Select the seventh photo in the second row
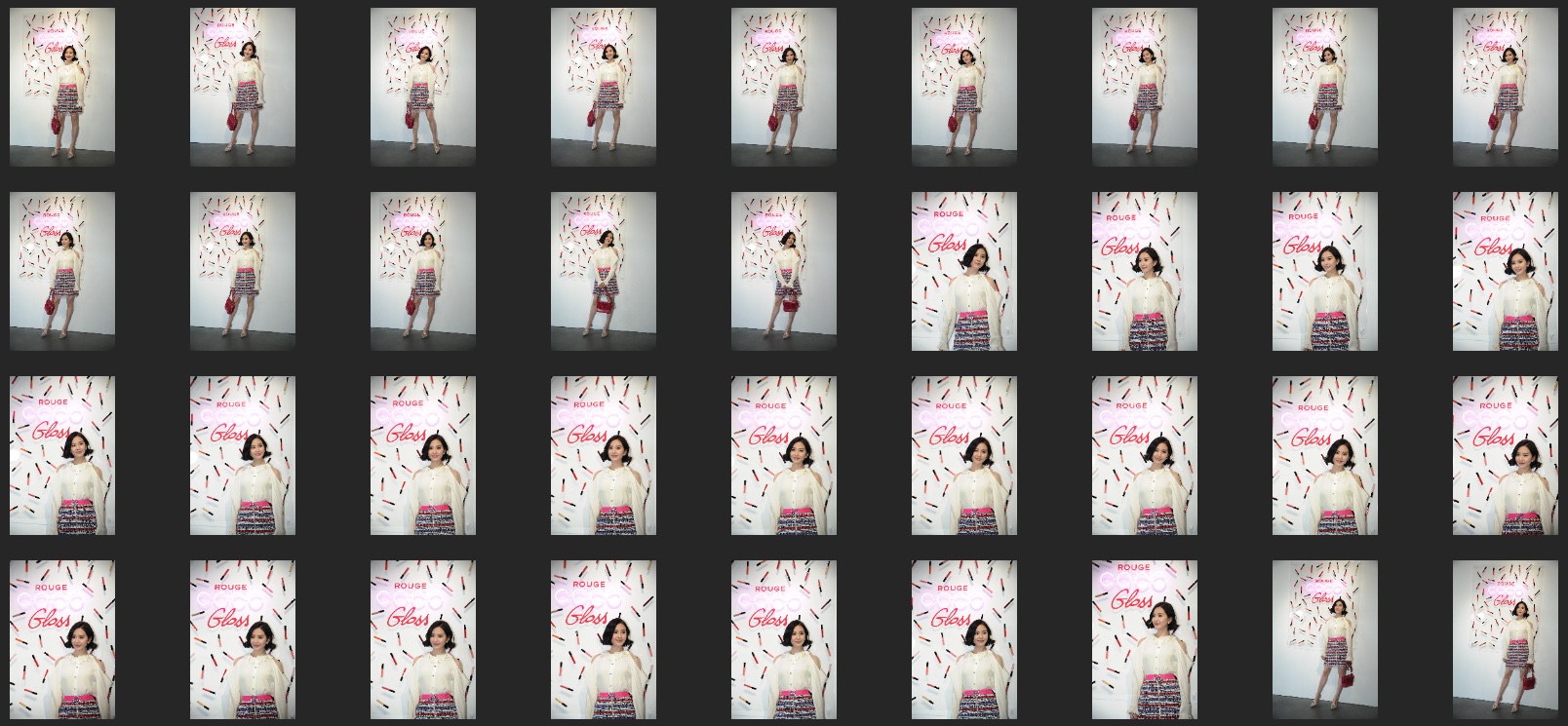Image resolution: width=1568 pixels, height=726 pixels. pyautogui.click(x=1145, y=271)
